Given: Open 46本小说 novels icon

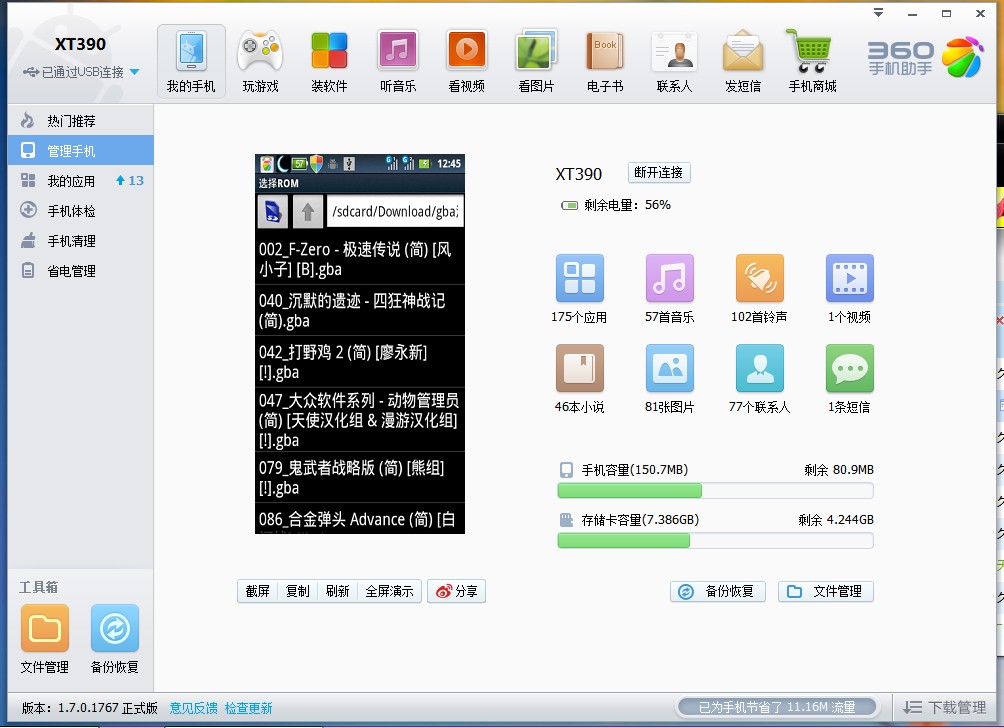Looking at the screenshot, I should 579,368.
